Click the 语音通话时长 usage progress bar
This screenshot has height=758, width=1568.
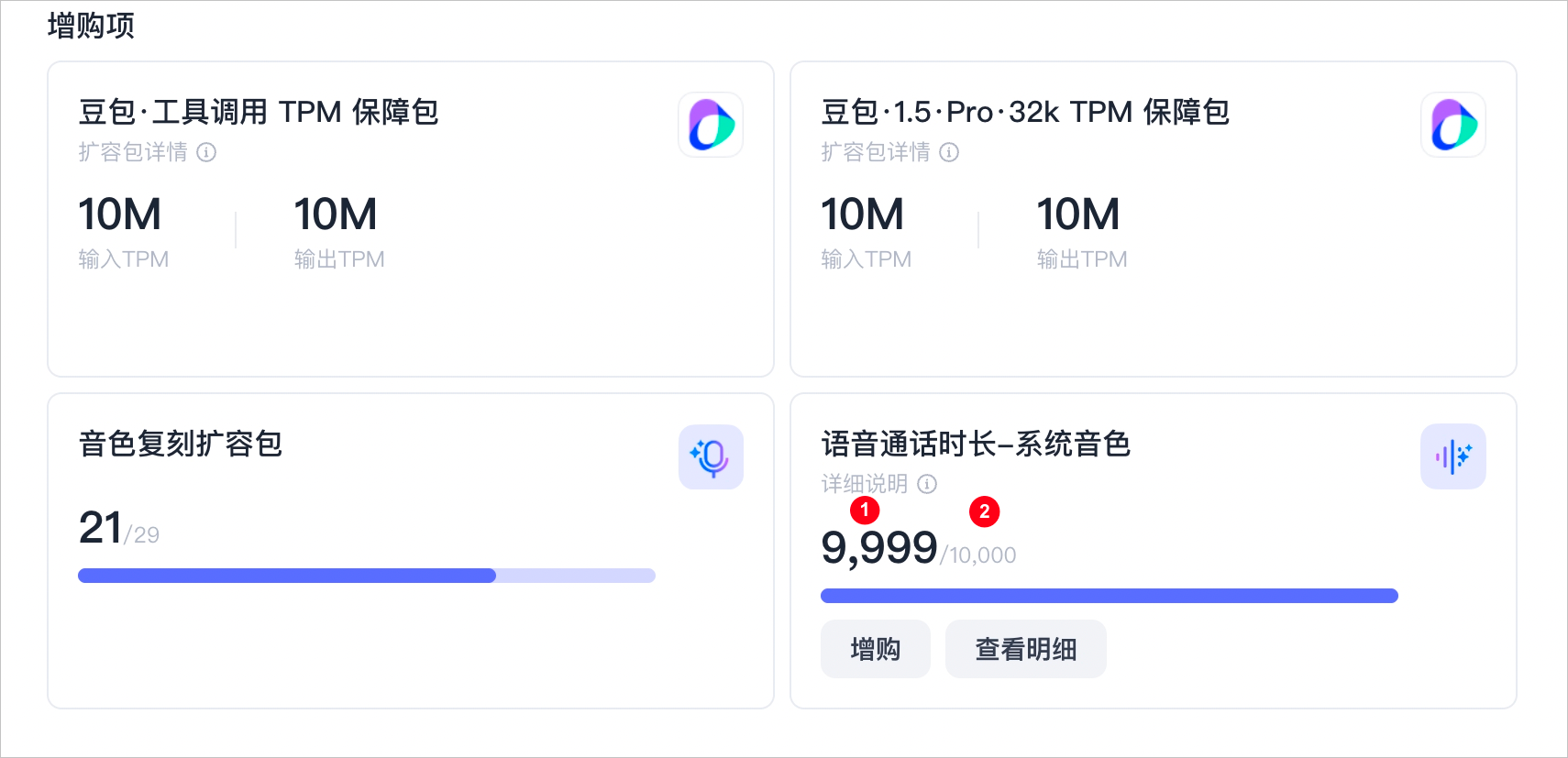[1110, 596]
